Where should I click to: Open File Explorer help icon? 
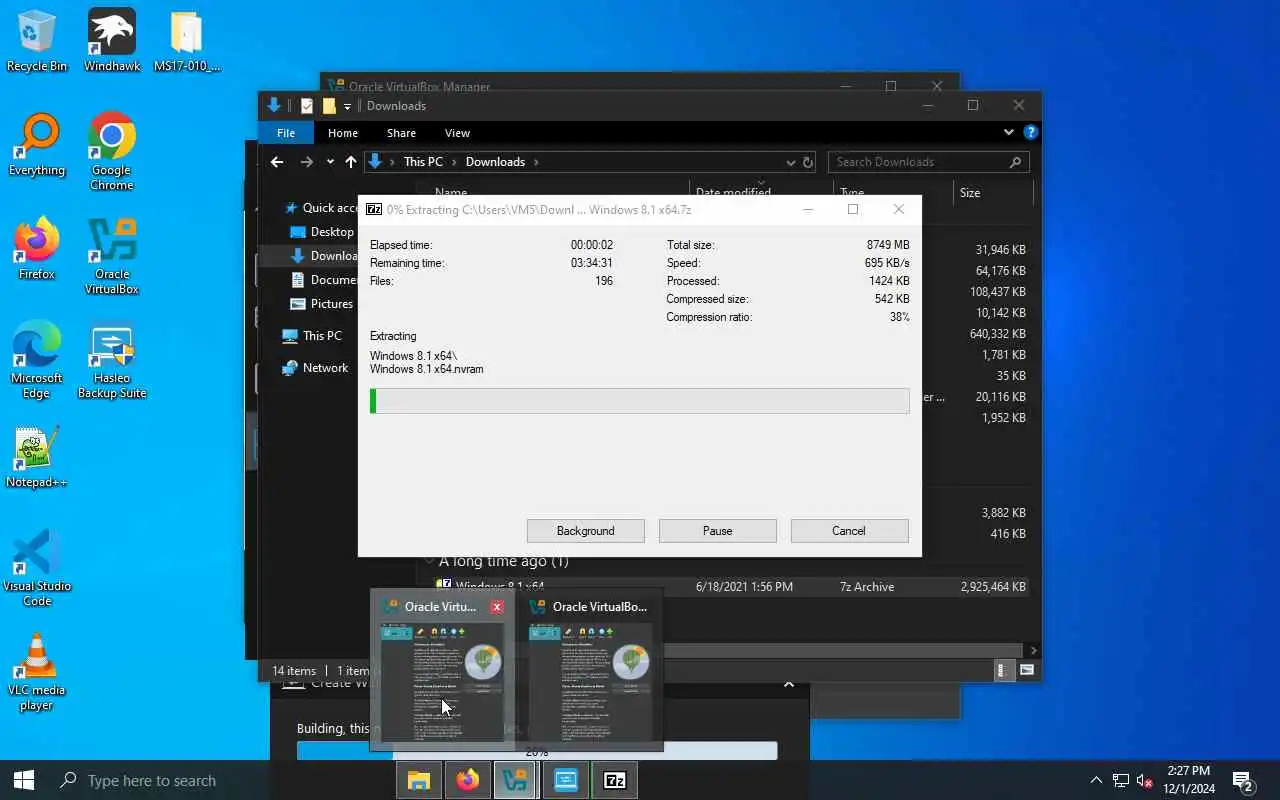1031,132
